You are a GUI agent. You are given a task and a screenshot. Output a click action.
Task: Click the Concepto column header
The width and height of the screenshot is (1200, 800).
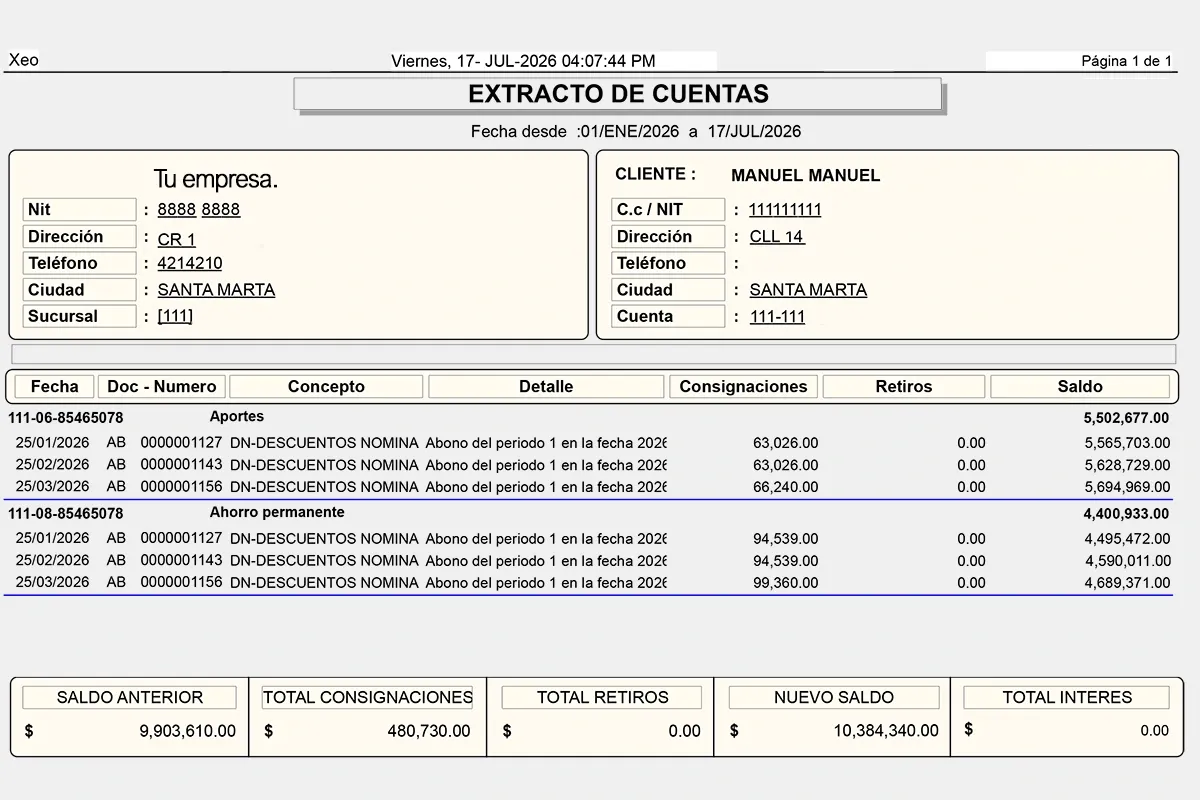pos(326,387)
